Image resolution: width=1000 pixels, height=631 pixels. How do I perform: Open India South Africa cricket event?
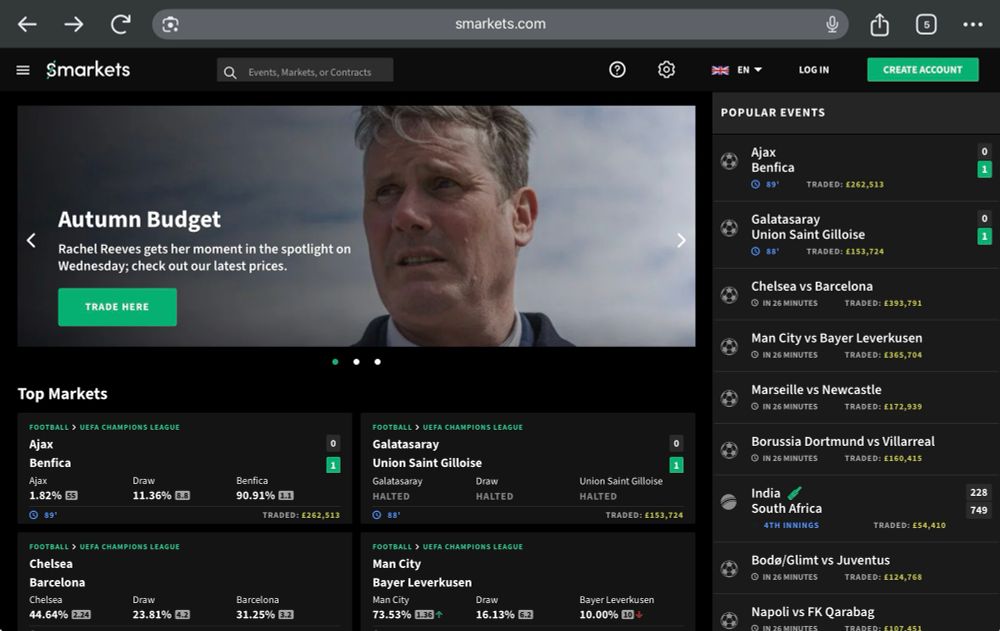pos(856,509)
